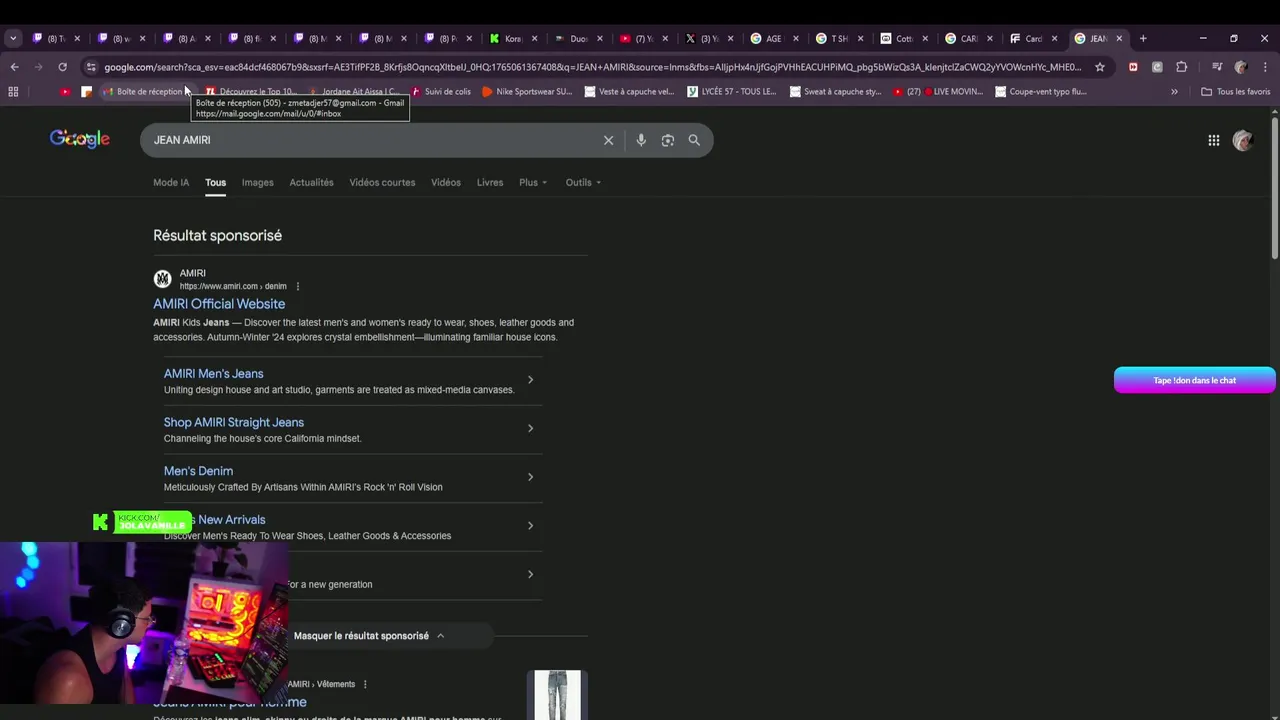This screenshot has width=1280, height=720.
Task: Open AMIRI Men's Jeans sitelink
Action: pos(213,374)
